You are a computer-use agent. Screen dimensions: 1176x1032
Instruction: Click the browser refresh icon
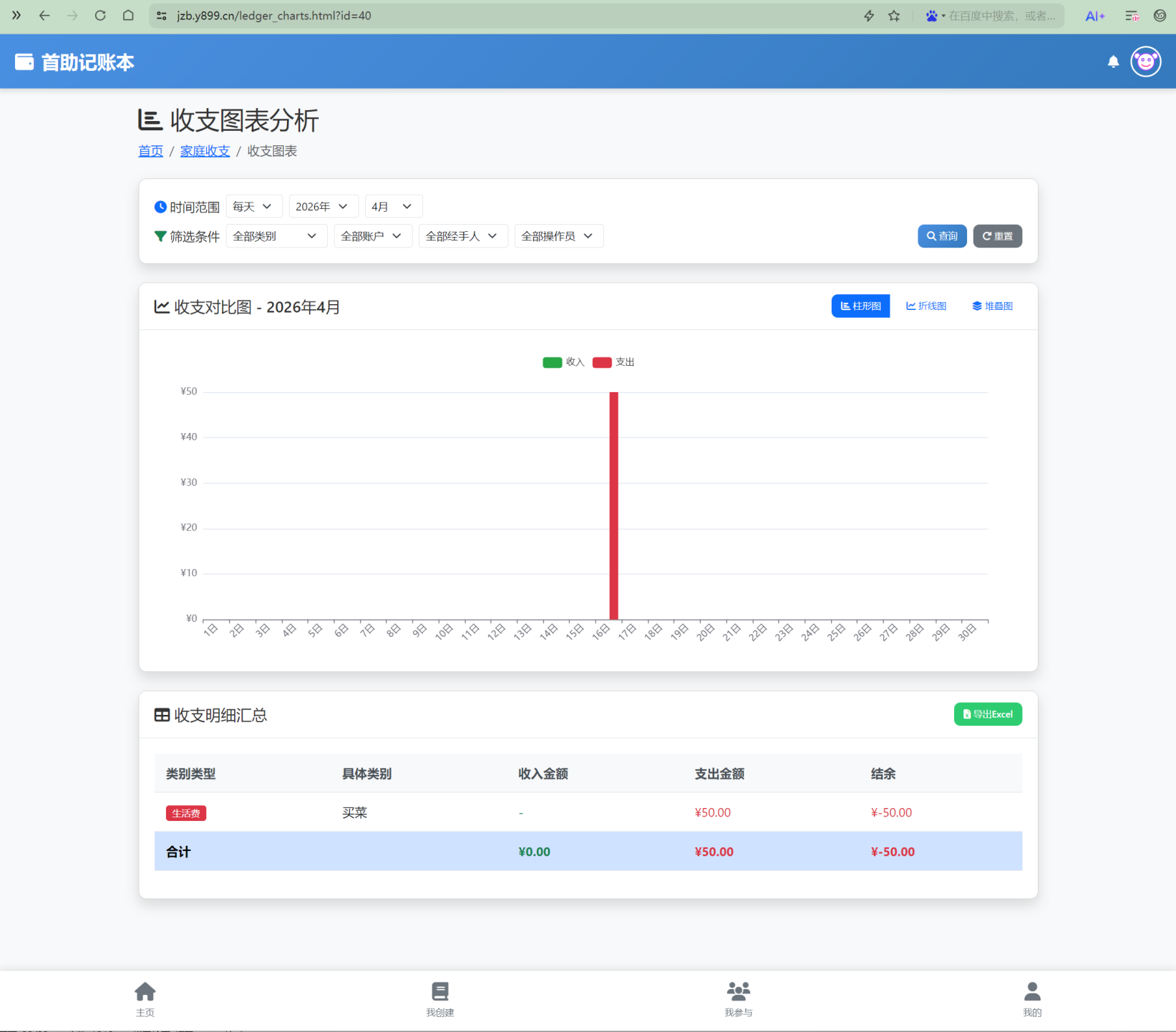click(x=100, y=16)
